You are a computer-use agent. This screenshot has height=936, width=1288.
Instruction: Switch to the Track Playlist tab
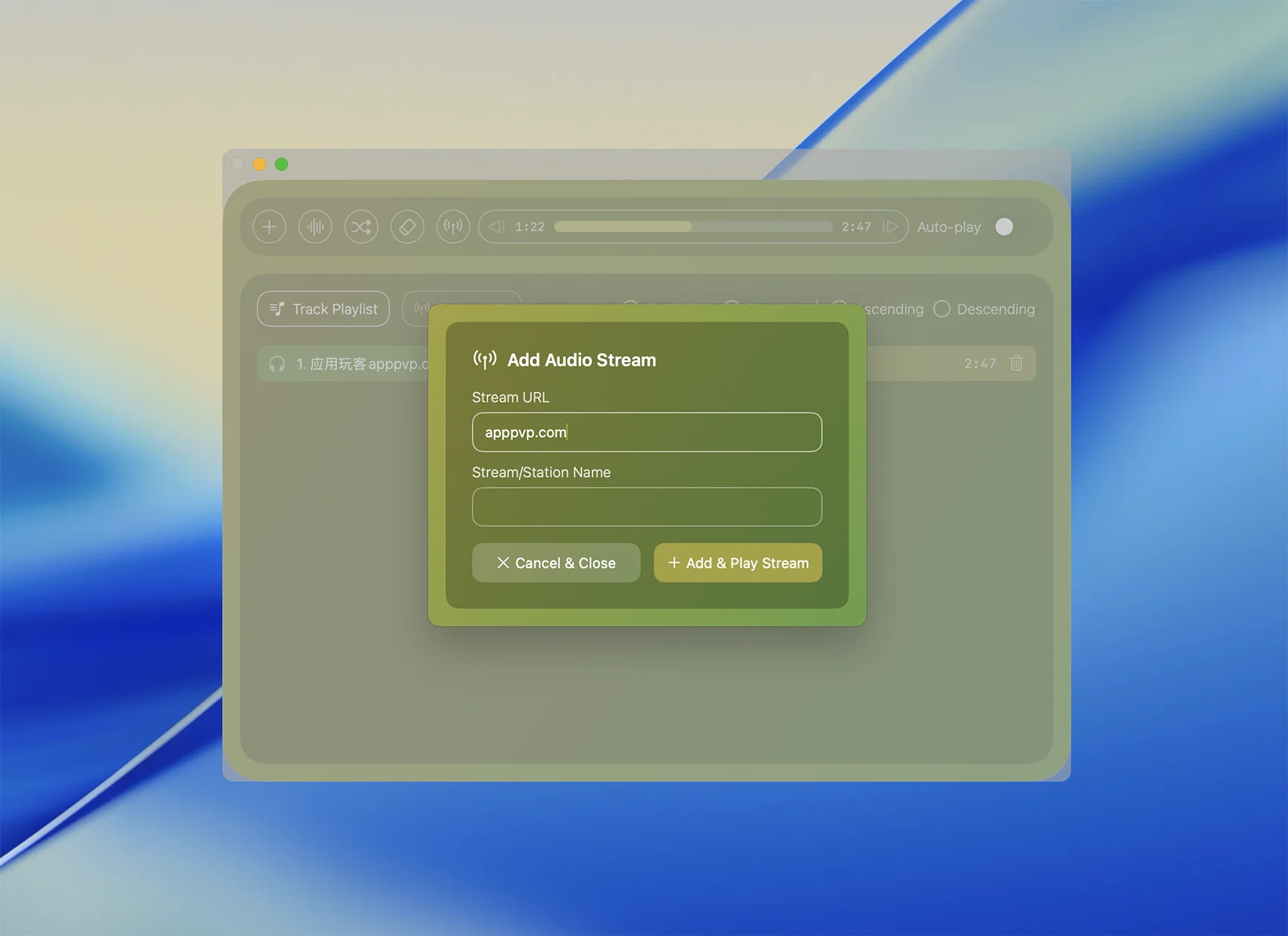pos(324,309)
